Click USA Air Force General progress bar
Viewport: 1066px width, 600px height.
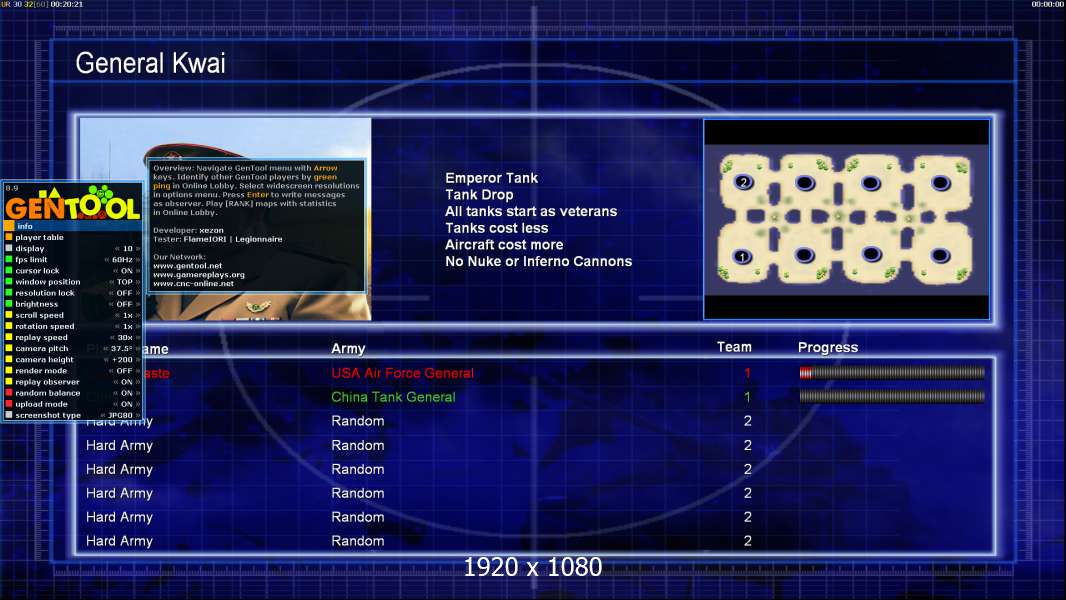tap(892, 372)
